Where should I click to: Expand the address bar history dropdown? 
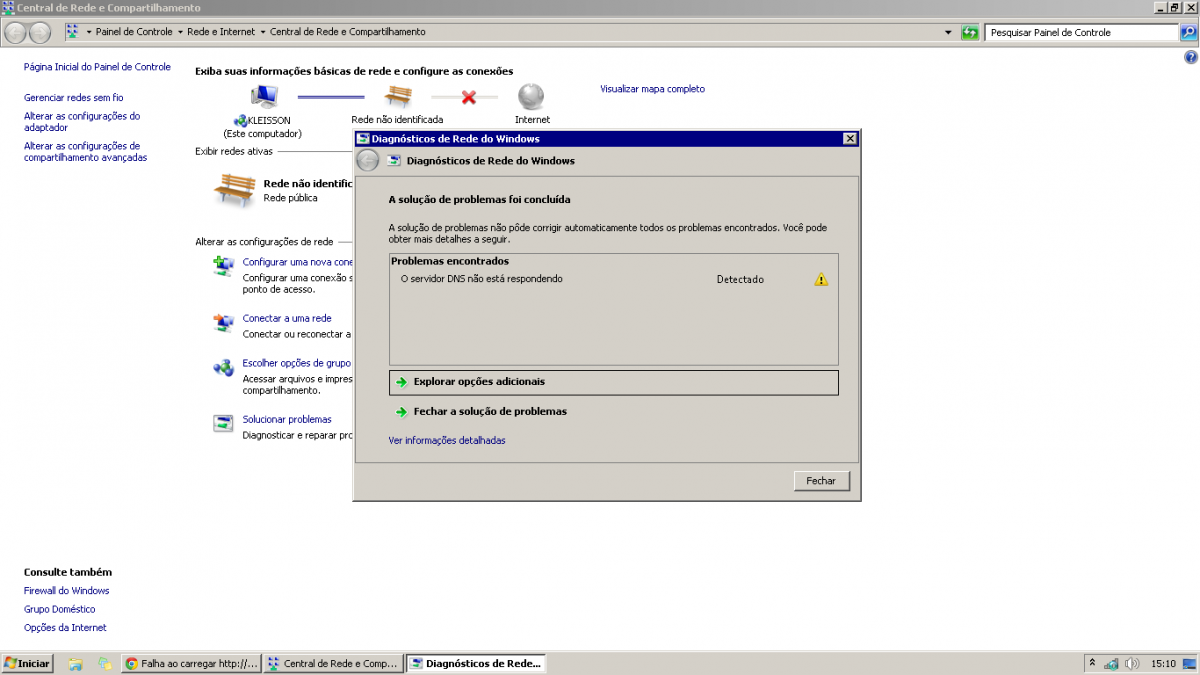[x=948, y=32]
